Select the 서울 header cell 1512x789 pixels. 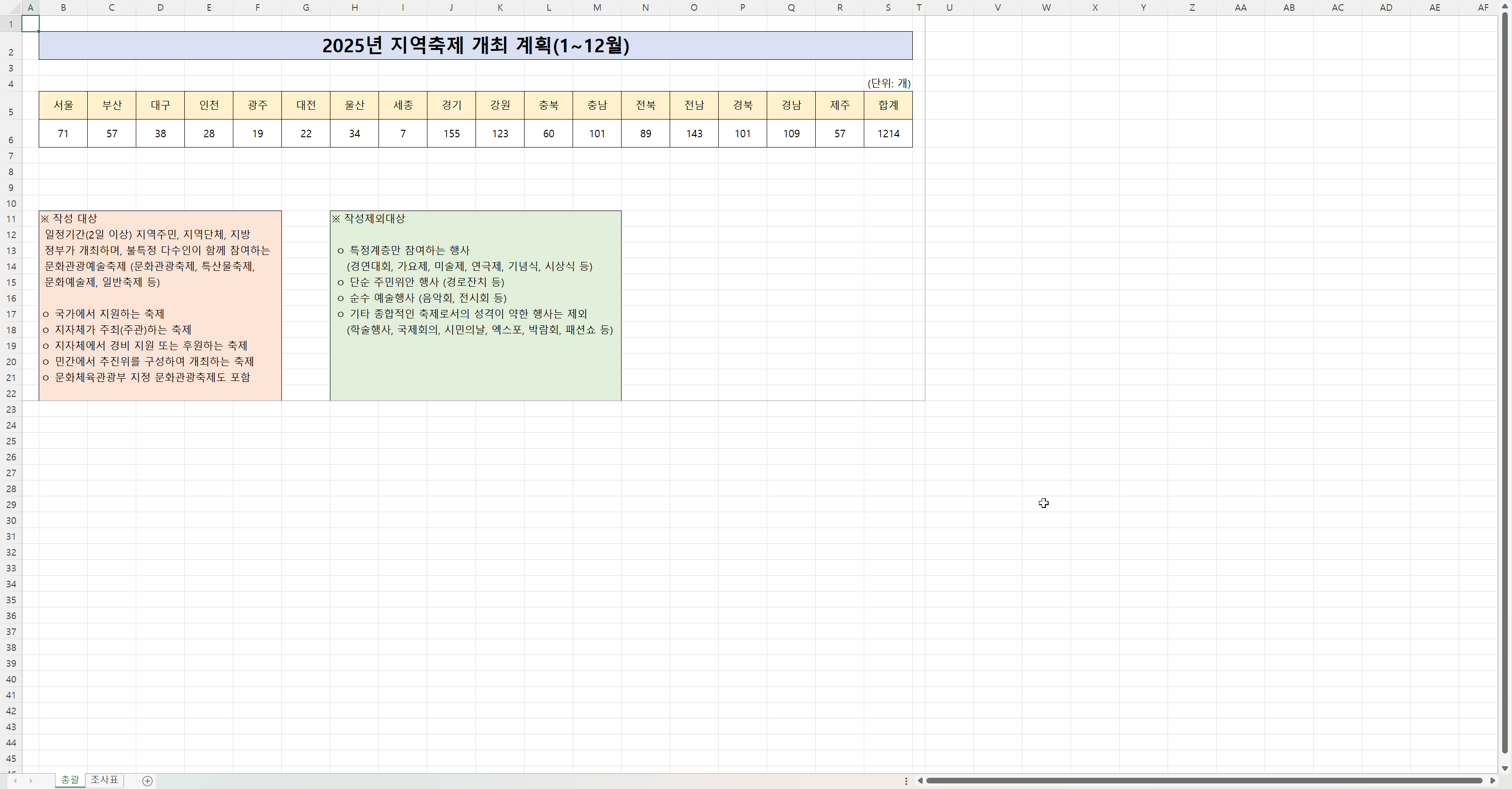click(x=63, y=105)
